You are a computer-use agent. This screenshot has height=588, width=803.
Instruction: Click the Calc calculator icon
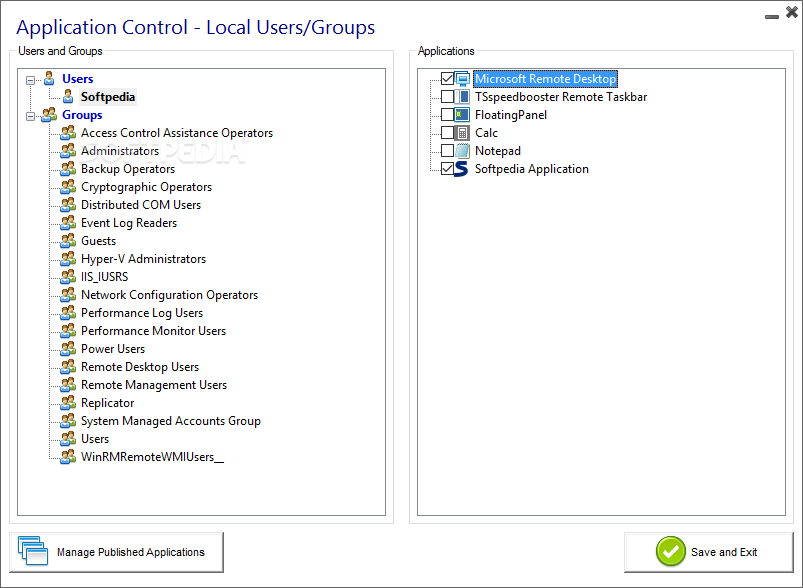click(x=462, y=133)
